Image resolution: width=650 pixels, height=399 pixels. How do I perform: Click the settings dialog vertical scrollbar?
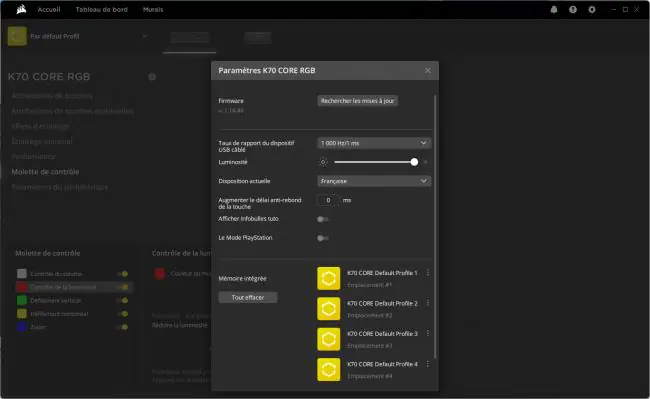click(435, 226)
